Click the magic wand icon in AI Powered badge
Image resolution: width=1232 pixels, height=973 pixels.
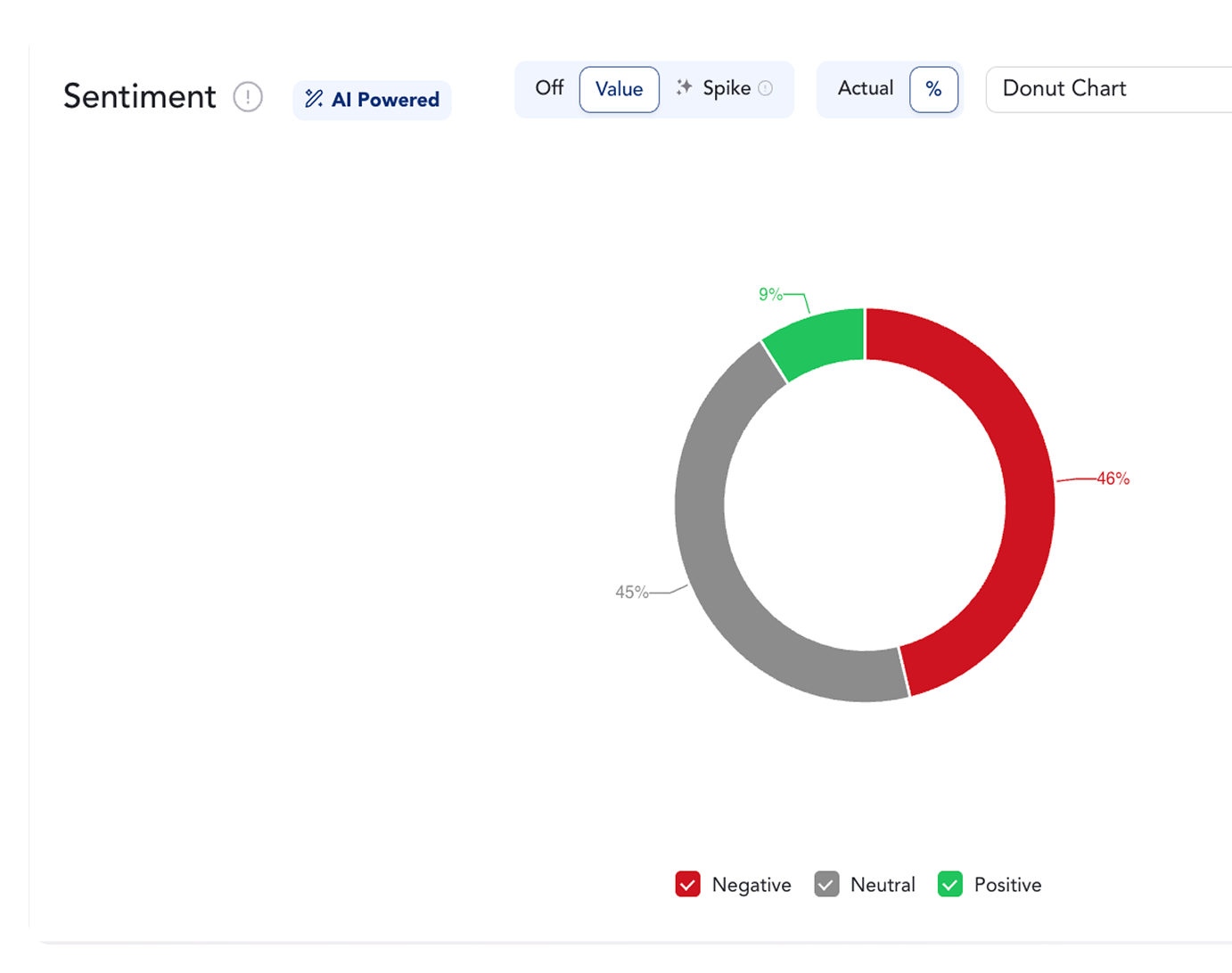point(314,99)
